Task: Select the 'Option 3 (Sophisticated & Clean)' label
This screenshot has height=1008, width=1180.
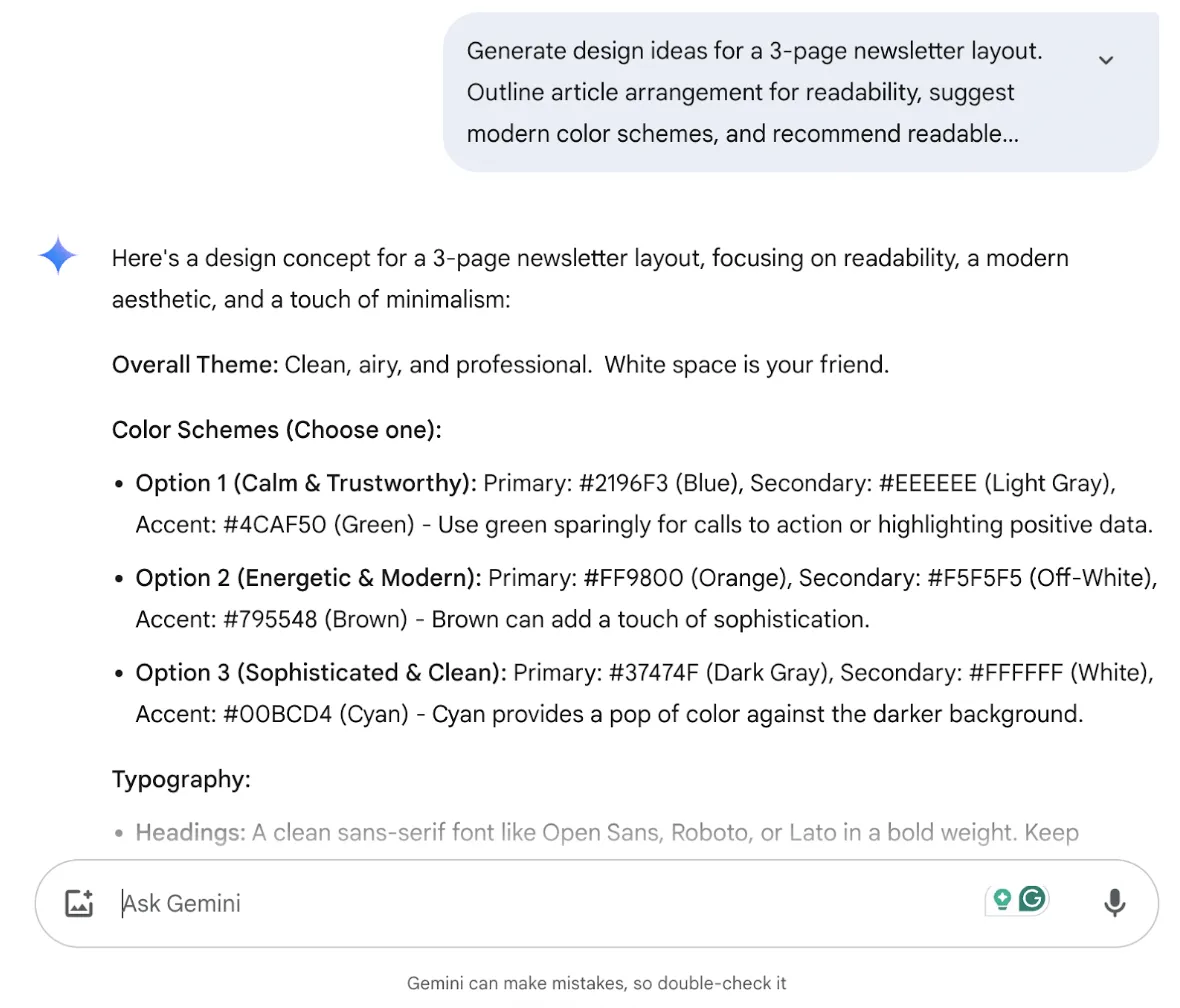Action: (x=321, y=673)
